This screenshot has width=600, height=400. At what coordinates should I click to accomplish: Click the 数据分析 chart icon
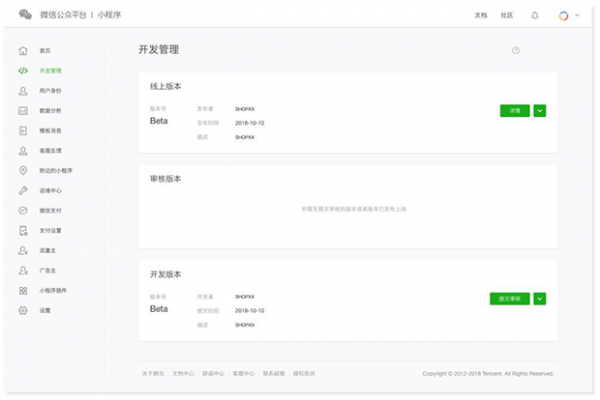(x=23, y=111)
